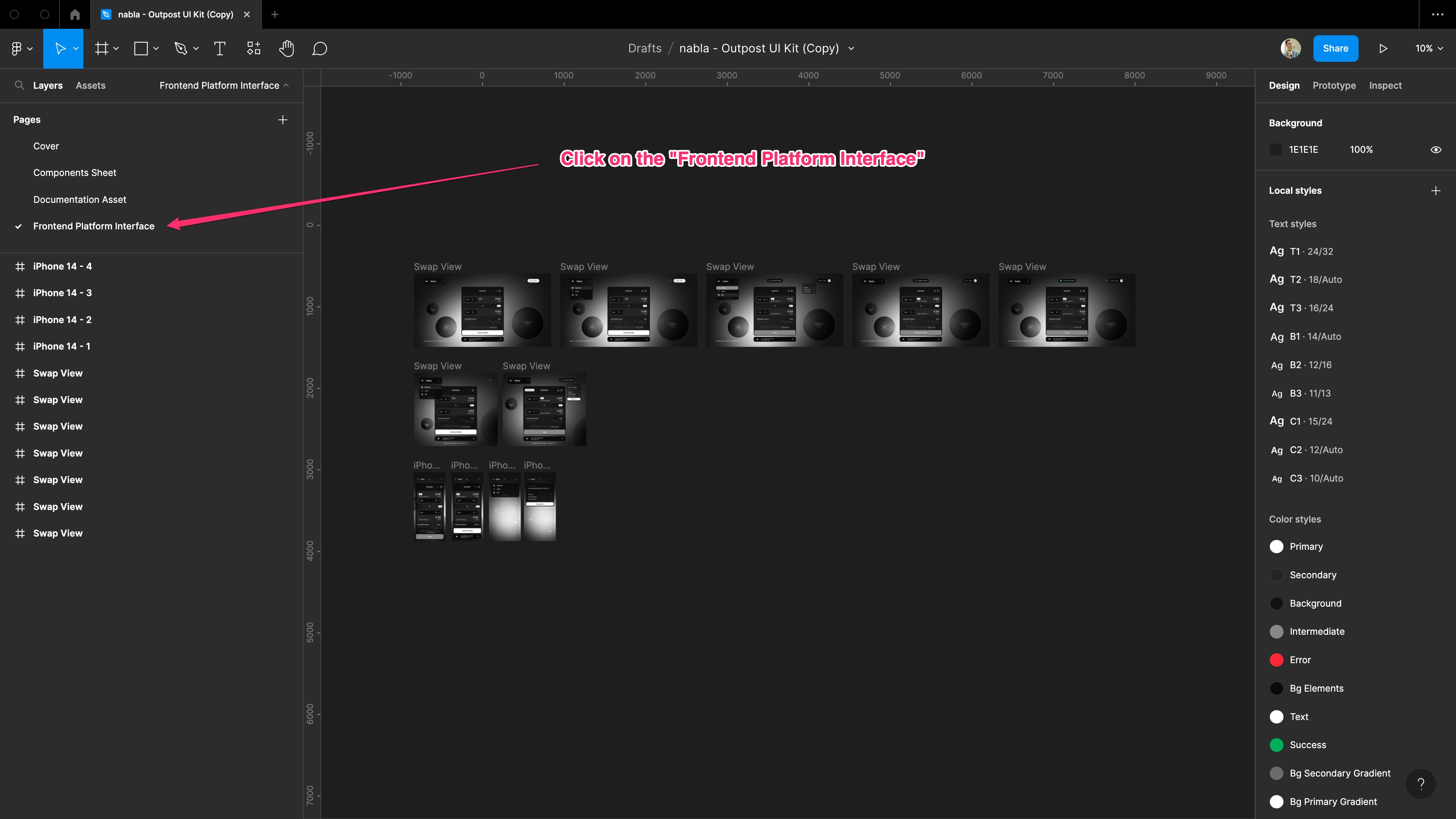Click the Present play button
The height and width of the screenshot is (819, 1456).
[1383, 49]
